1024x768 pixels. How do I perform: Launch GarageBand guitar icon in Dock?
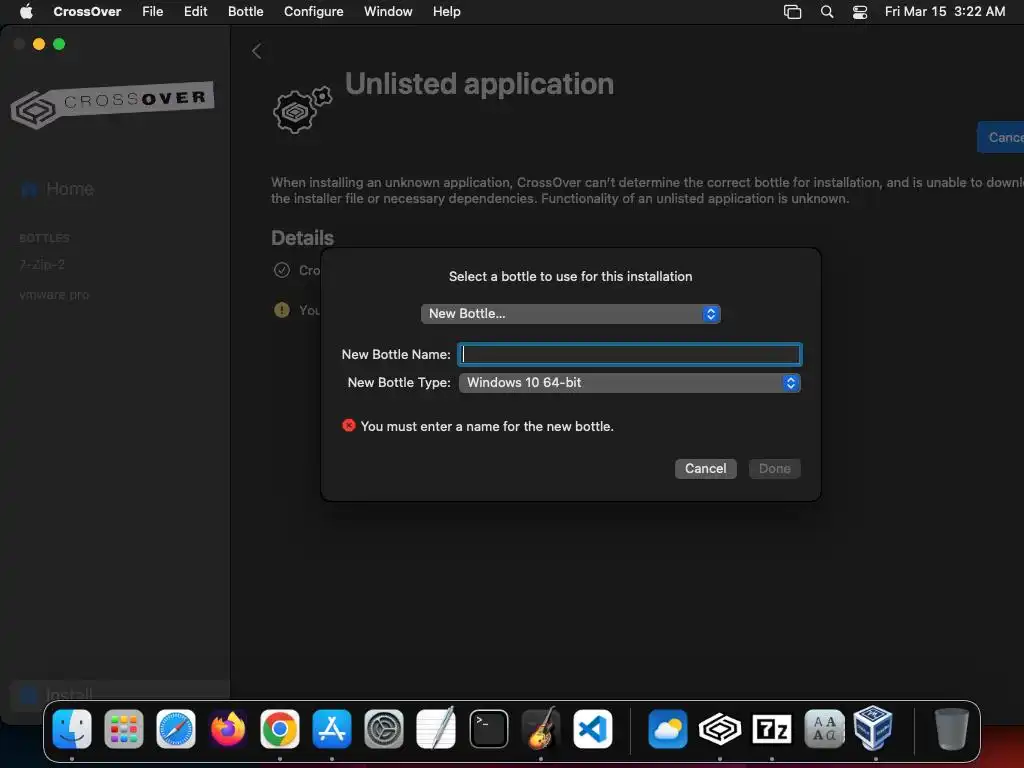(541, 729)
